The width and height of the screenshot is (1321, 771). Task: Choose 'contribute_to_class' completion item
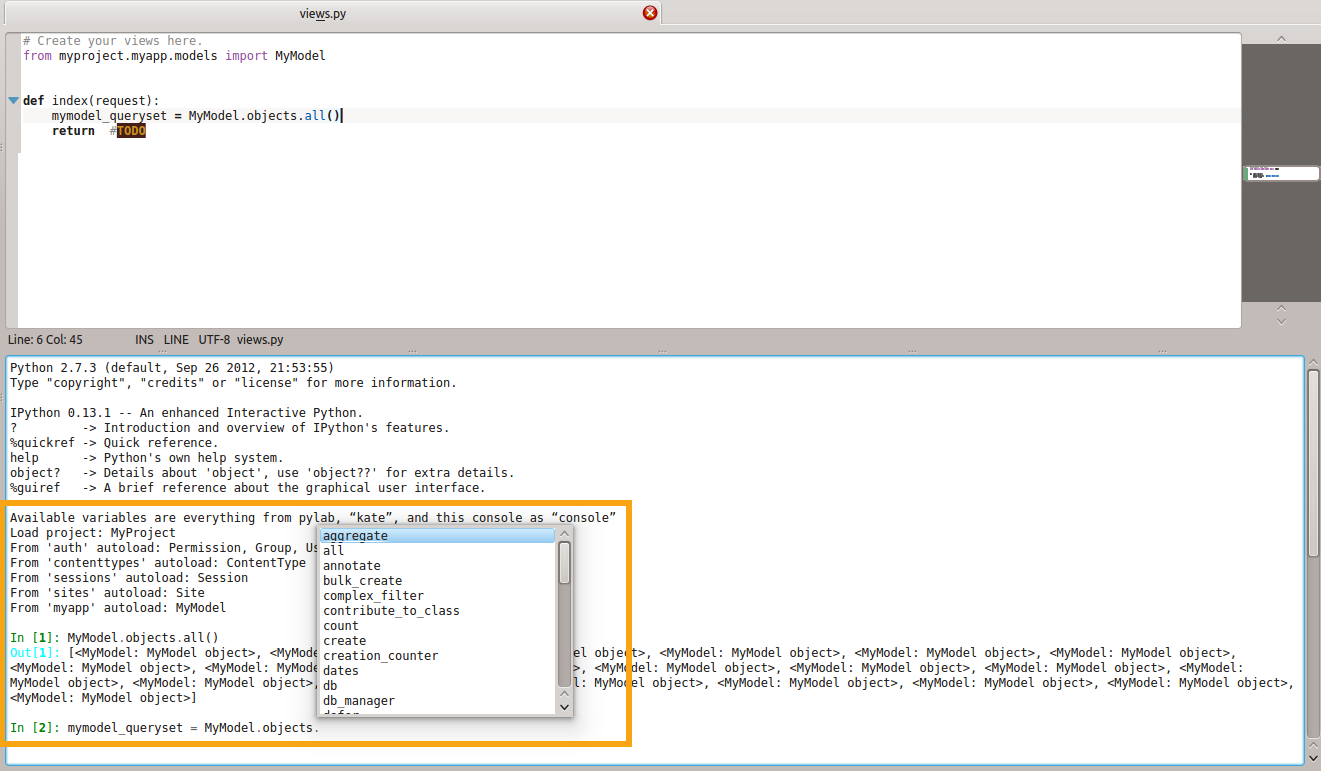coord(391,611)
